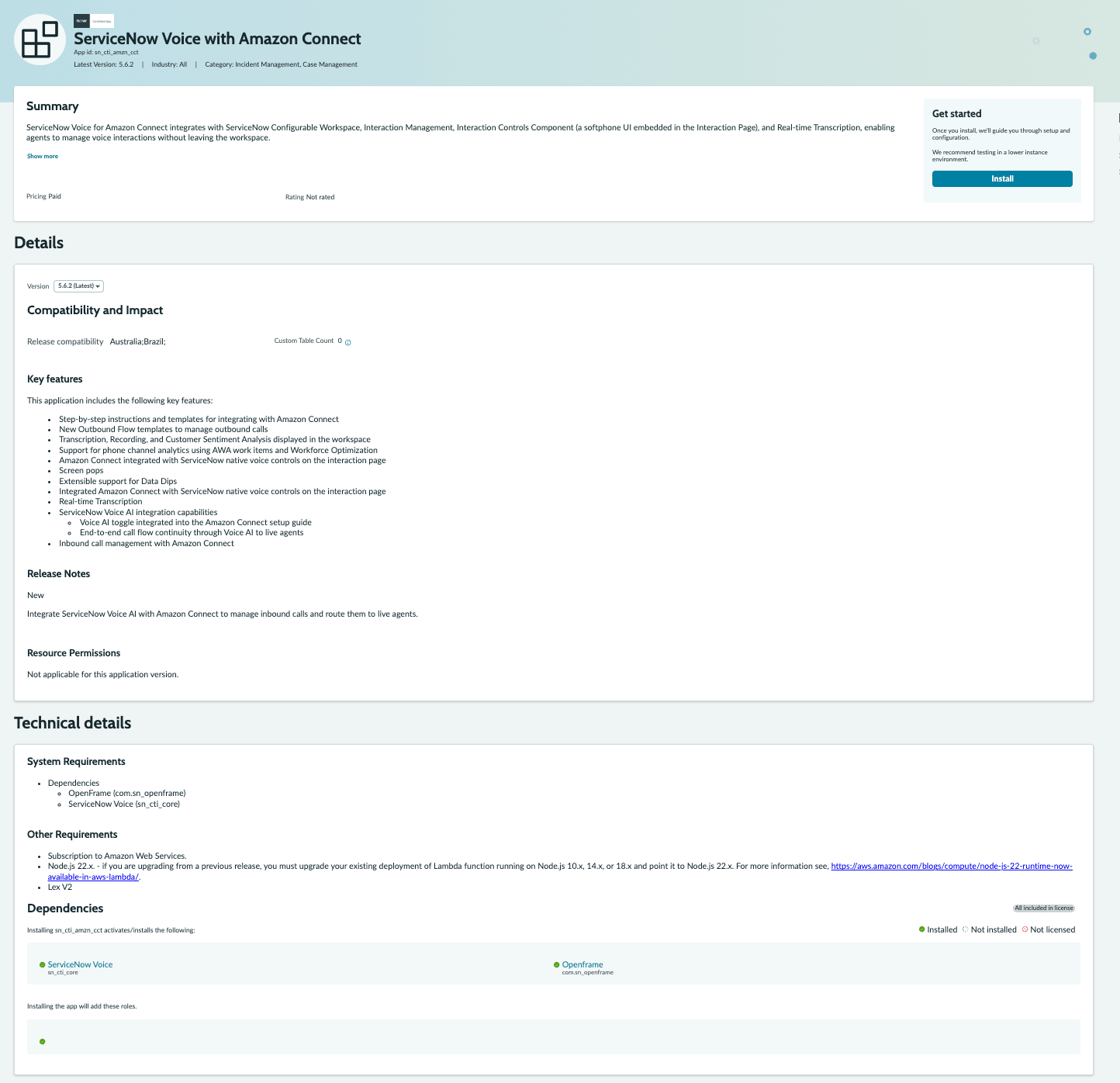
Task: Click the App id sn_cti_amzn_cct text
Action: coord(106,53)
